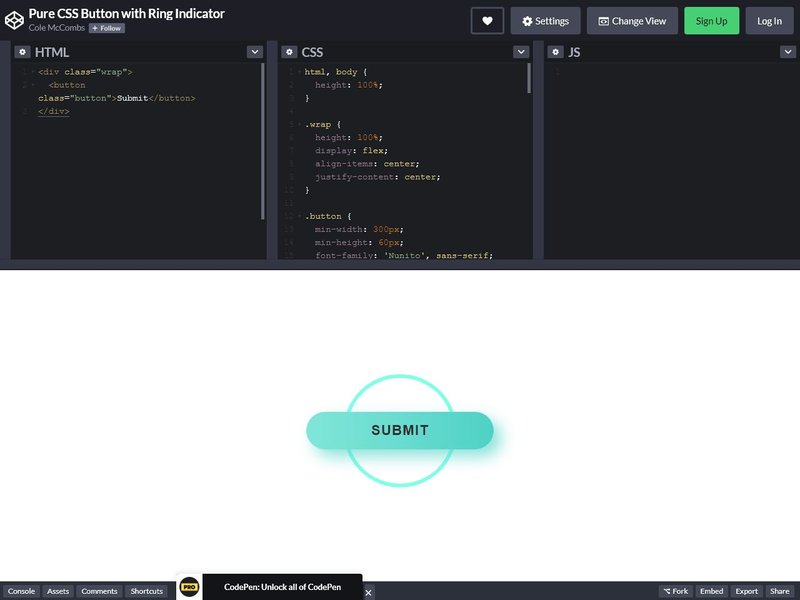Open the Assets panel
The width and height of the screenshot is (800, 600).
click(x=58, y=591)
